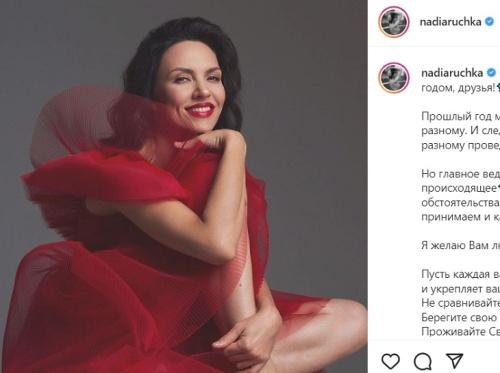
Task: Click caption line "годом, друзья!"
Action: tap(458, 88)
